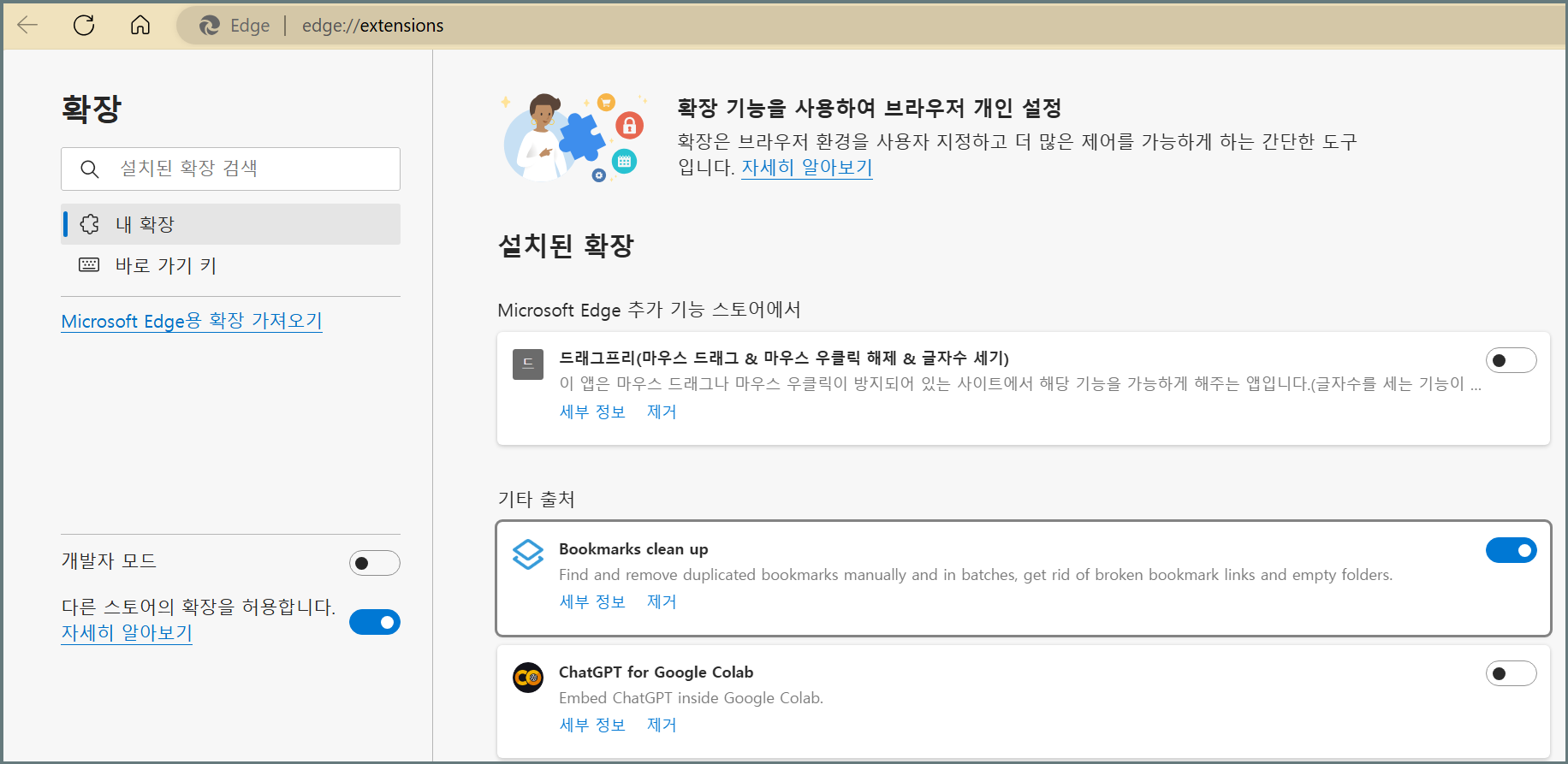Reload the page with the refresh icon
The image size is (1568, 764).
(x=84, y=25)
